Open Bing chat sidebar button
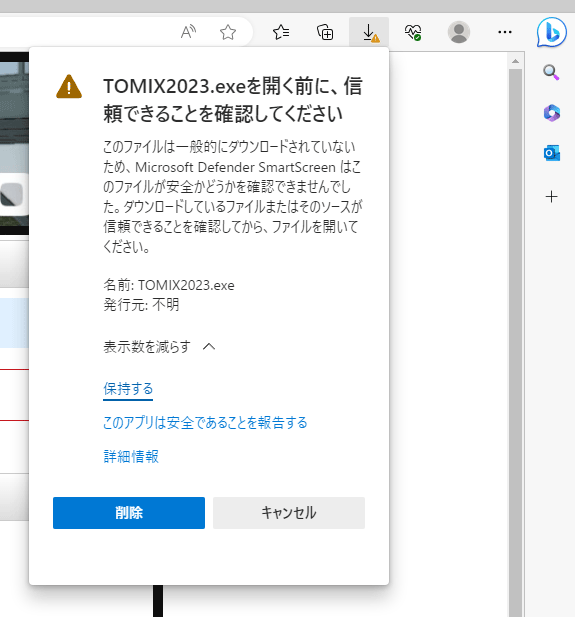 point(552,32)
